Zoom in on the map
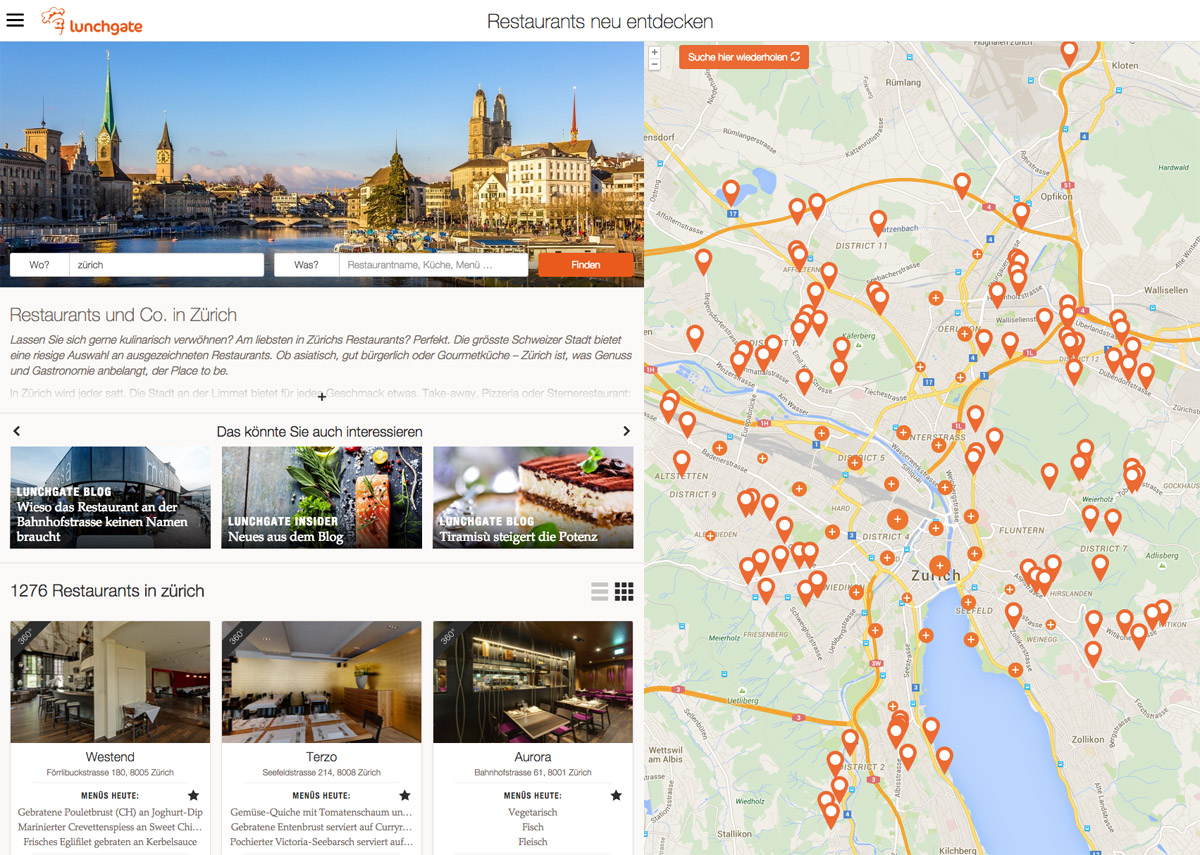Image resolution: width=1200 pixels, height=855 pixels. tap(655, 52)
